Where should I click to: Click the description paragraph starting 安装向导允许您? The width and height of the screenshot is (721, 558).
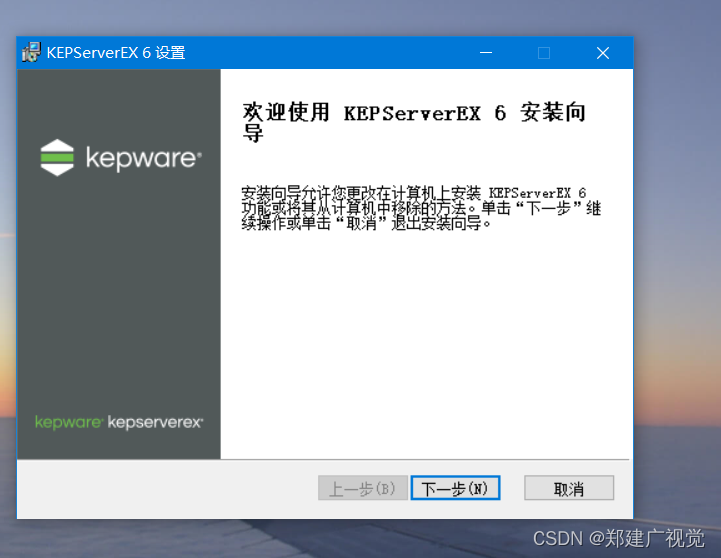421,208
